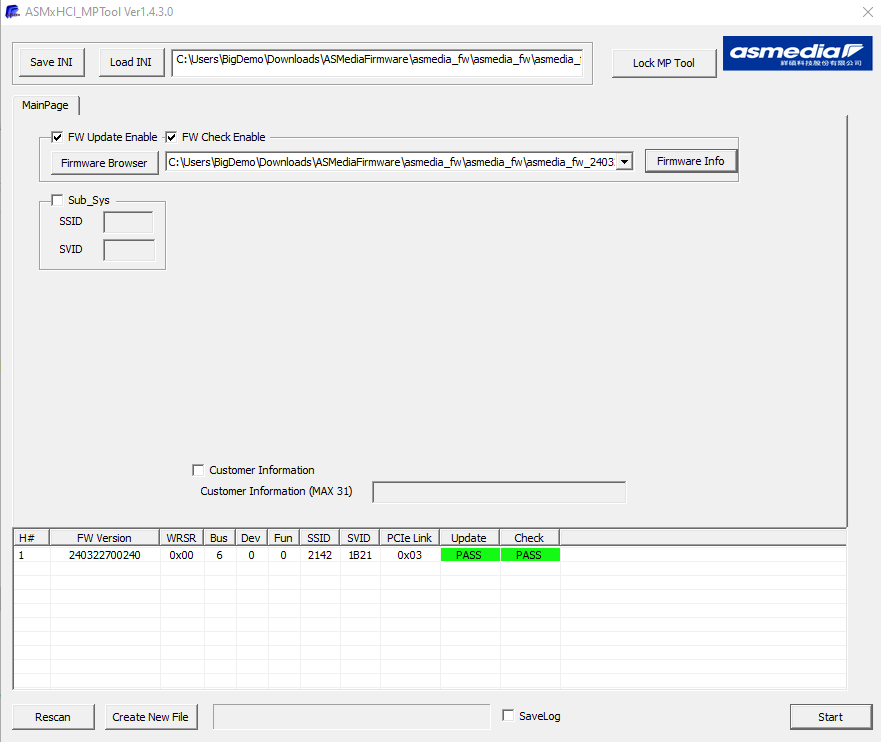The width and height of the screenshot is (881, 742).
Task: Expand the firmware path dropdown arrow
Action: click(x=624, y=162)
